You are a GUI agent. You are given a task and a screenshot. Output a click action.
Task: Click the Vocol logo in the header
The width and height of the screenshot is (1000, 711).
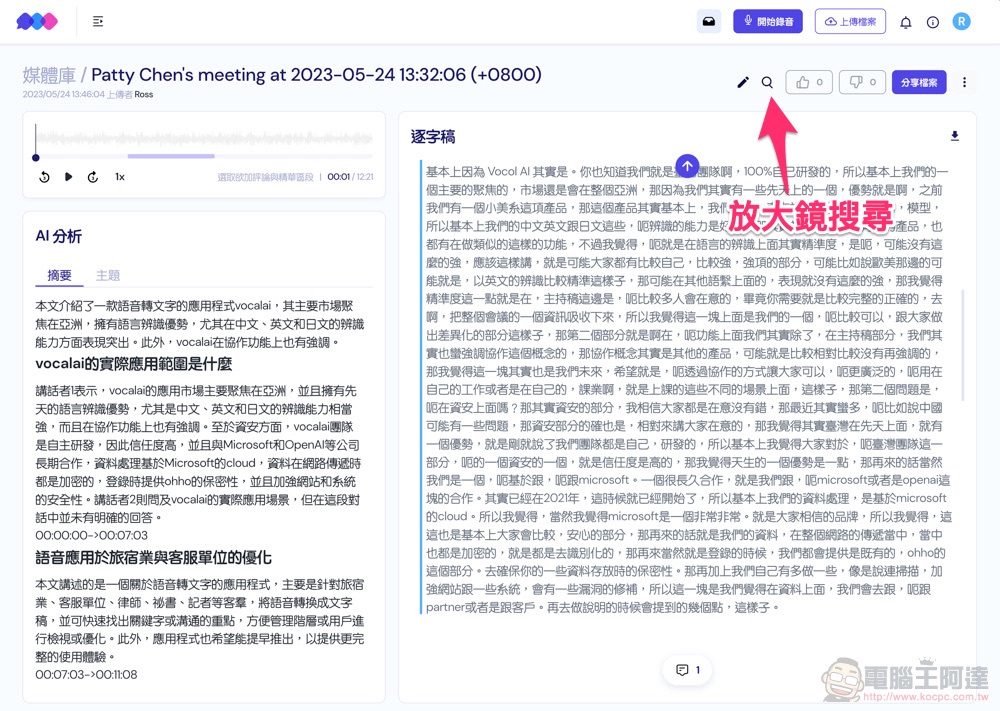(x=37, y=21)
